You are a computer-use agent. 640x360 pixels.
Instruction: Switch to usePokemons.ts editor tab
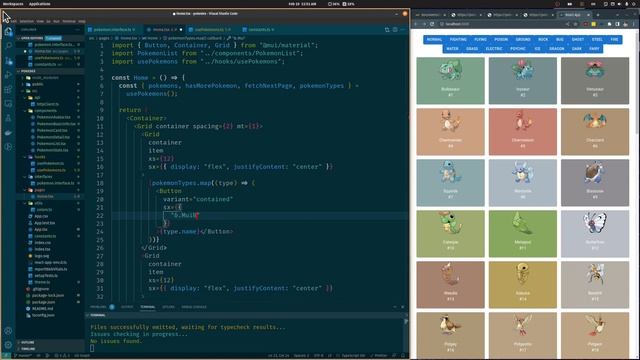pos(212,30)
